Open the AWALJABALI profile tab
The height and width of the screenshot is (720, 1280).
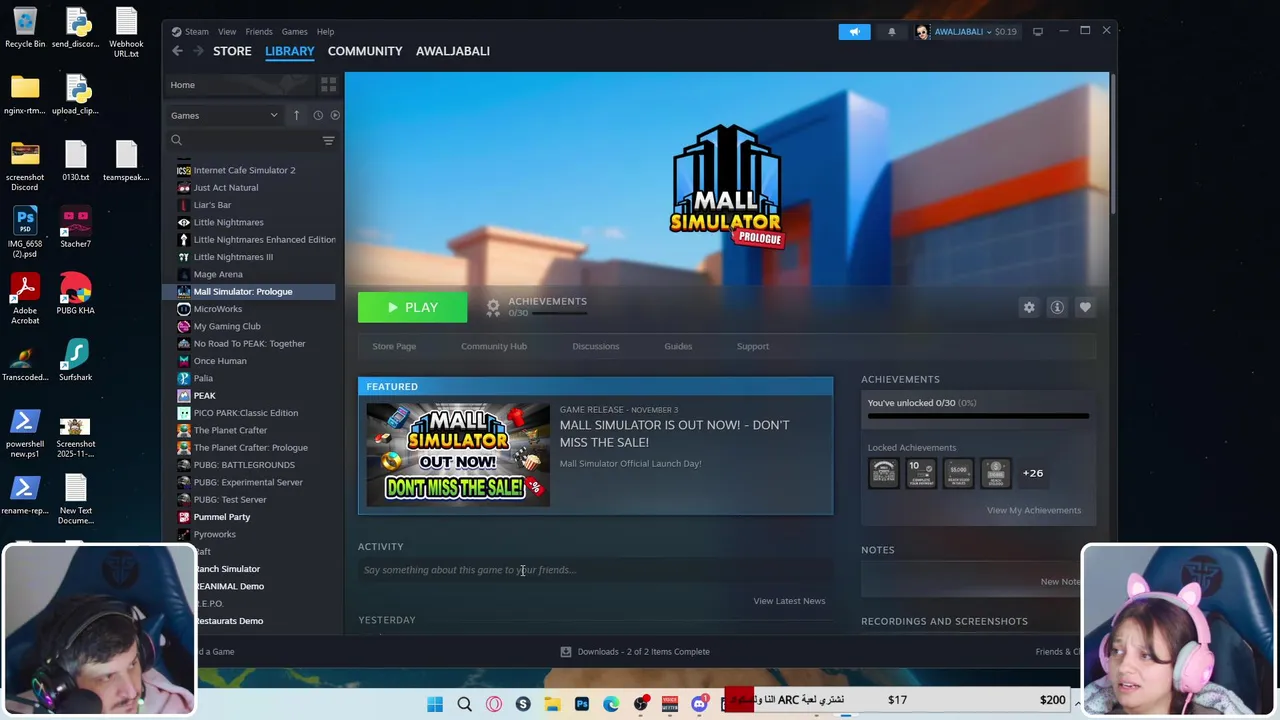pyautogui.click(x=453, y=51)
